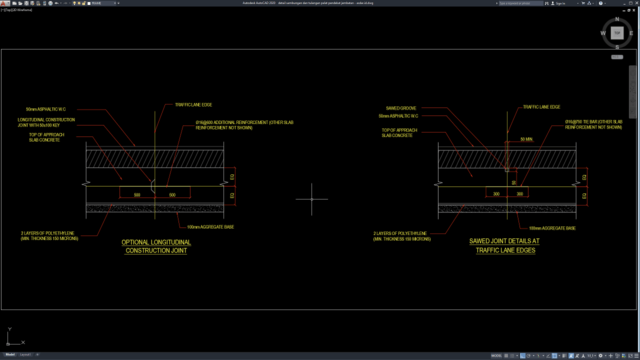Toggle the drawing grid display icon
640x360 pixels.
point(506,356)
